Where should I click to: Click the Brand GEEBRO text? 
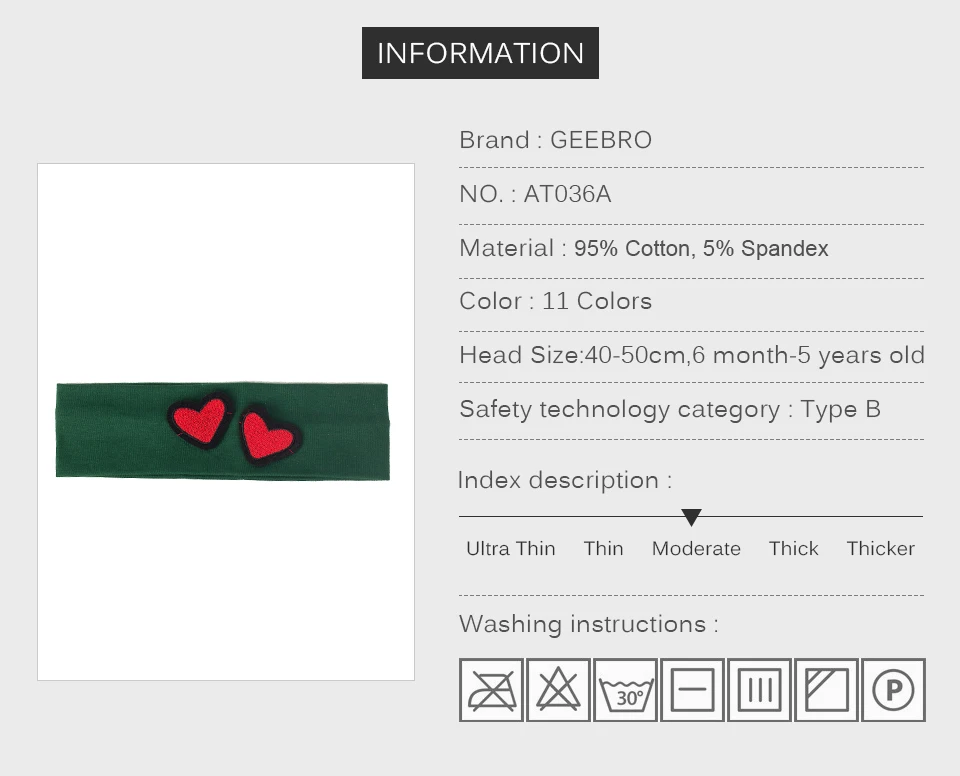[555, 140]
